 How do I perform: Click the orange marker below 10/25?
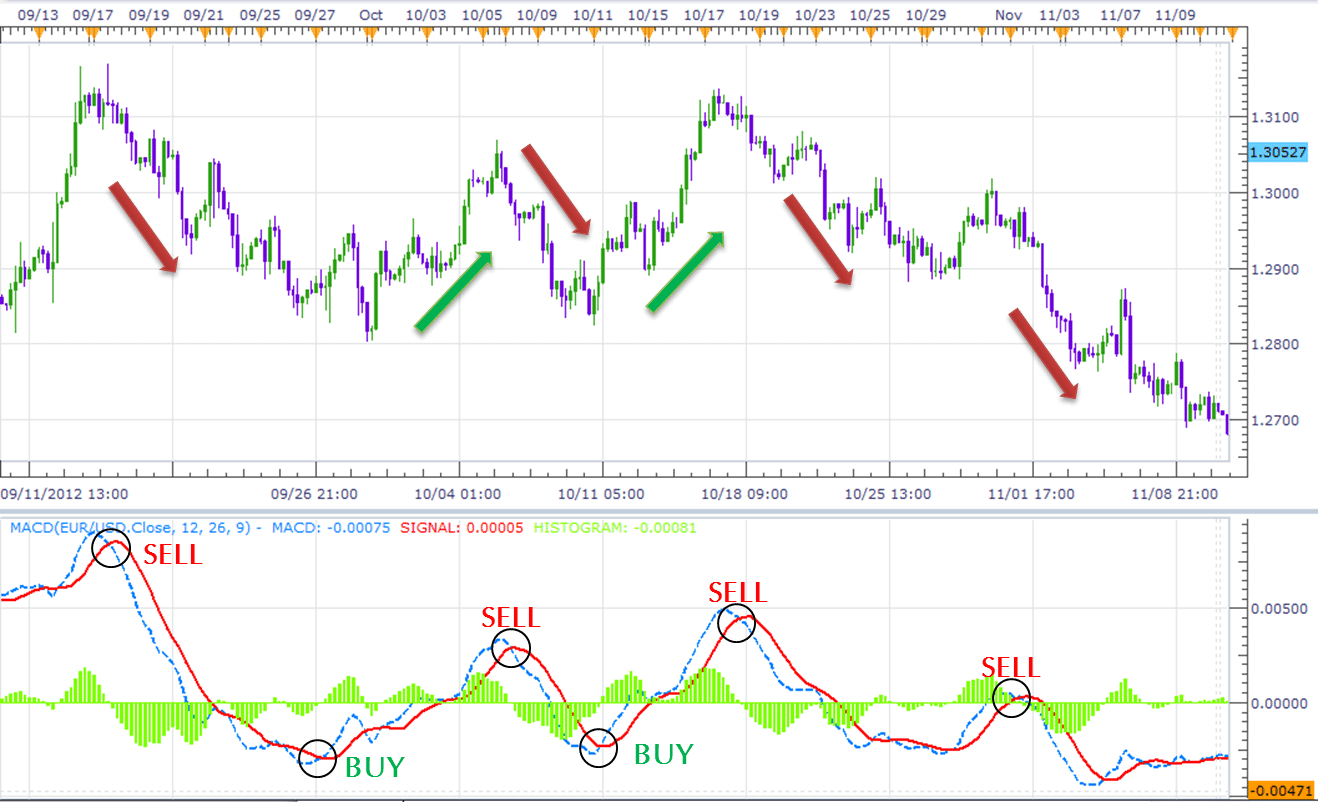click(873, 33)
